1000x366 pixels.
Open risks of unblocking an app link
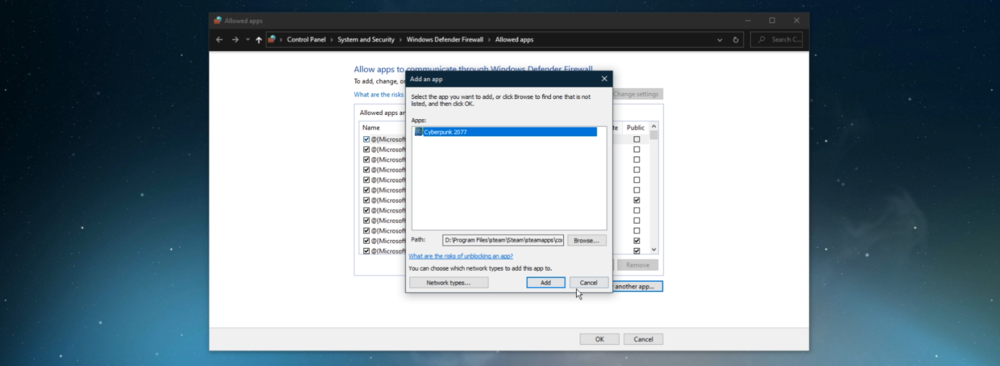(460, 256)
